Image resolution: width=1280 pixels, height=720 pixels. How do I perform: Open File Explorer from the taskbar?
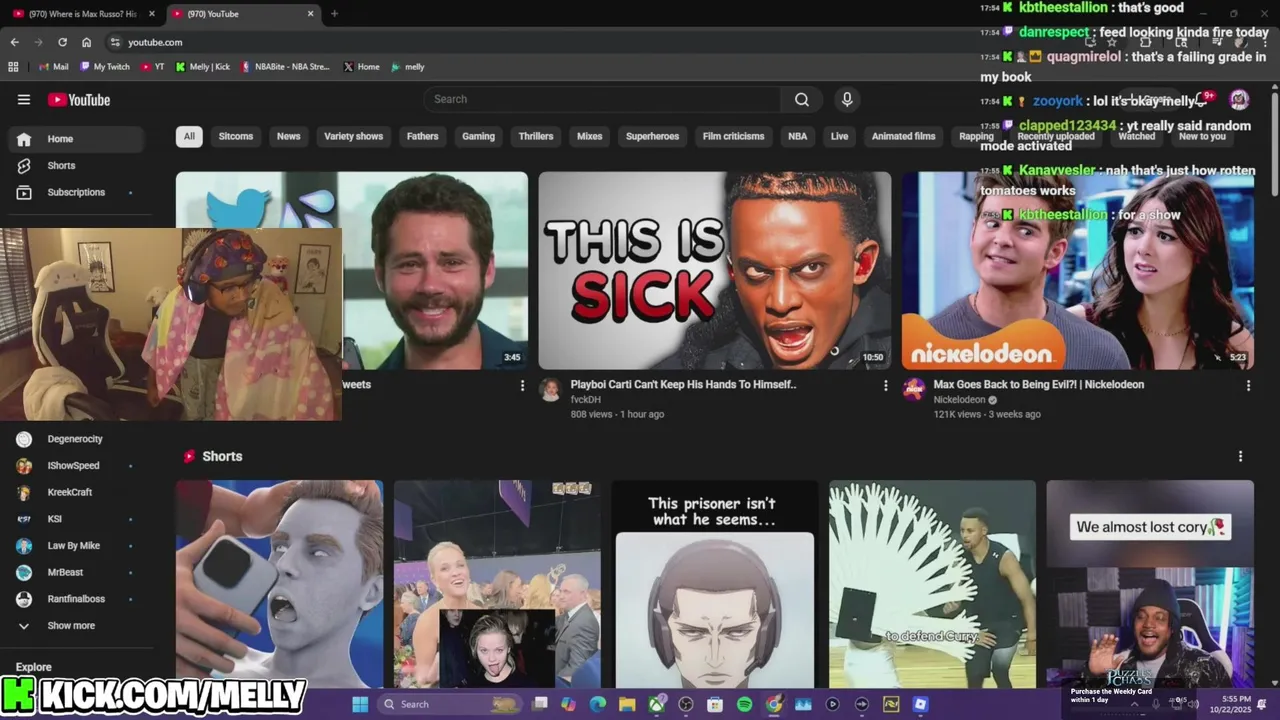[x=627, y=704]
